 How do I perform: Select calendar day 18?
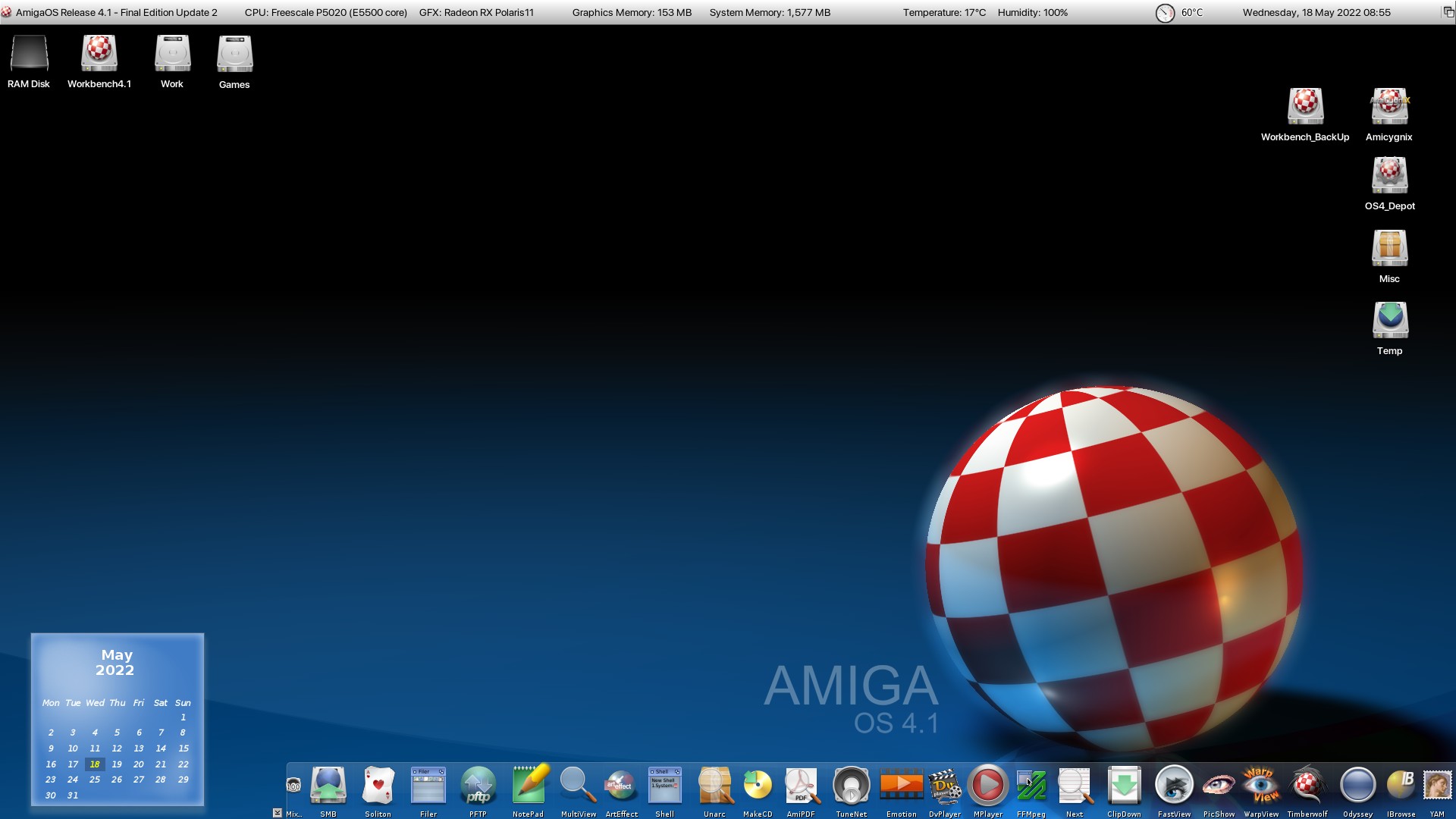[95, 764]
